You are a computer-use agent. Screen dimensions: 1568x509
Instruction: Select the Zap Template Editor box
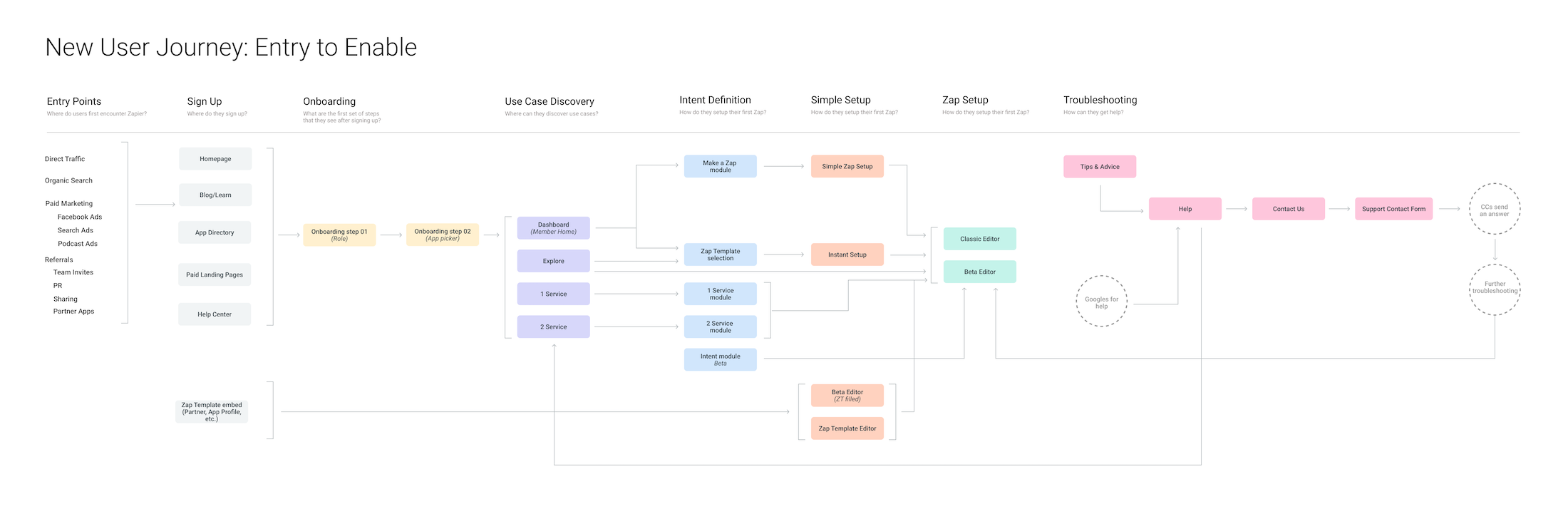(847, 428)
